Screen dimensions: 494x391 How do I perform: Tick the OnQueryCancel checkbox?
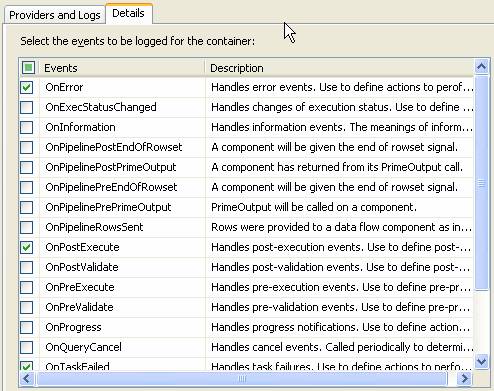(x=26, y=347)
